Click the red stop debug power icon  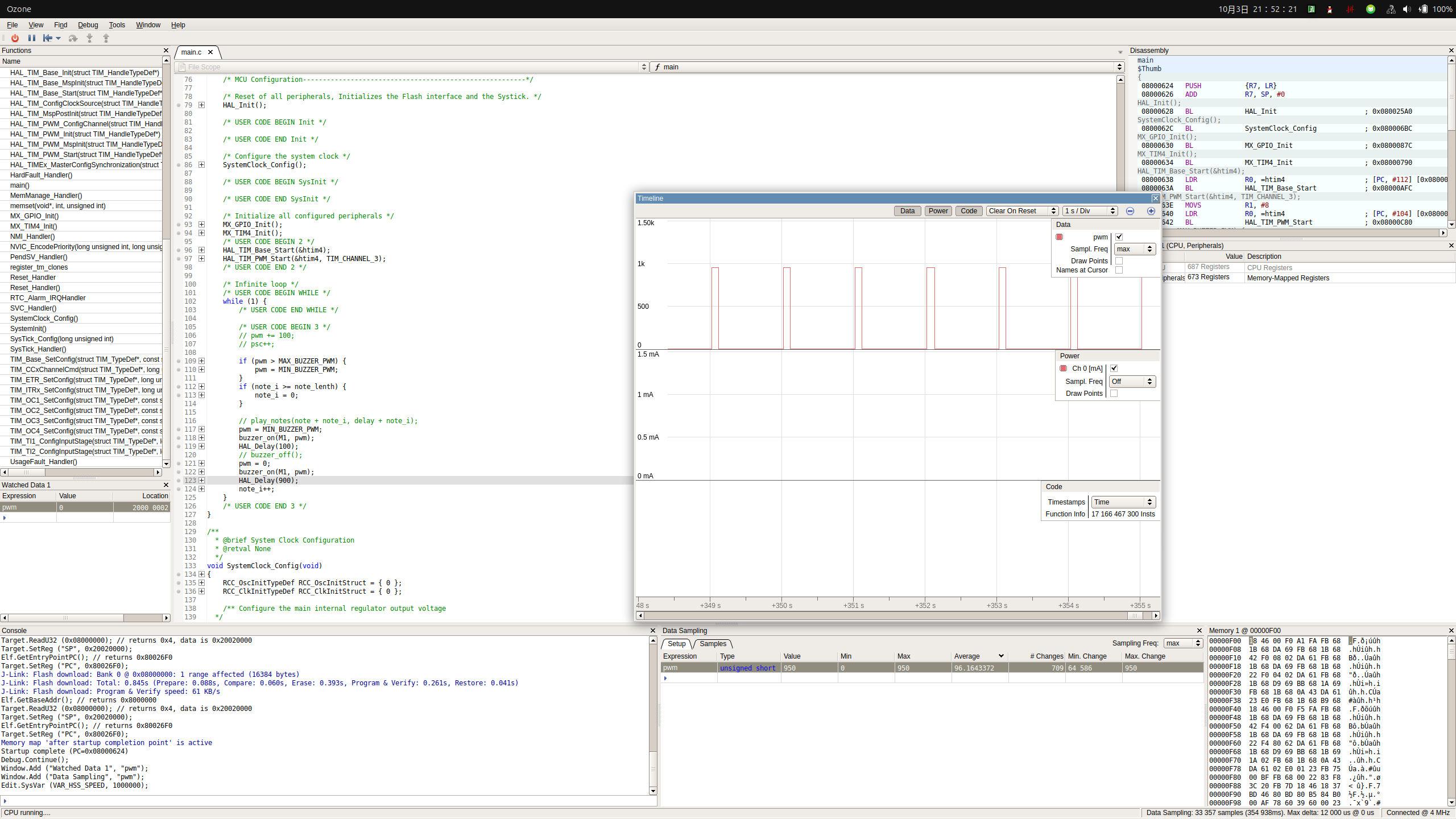pyautogui.click(x=15, y=38)
